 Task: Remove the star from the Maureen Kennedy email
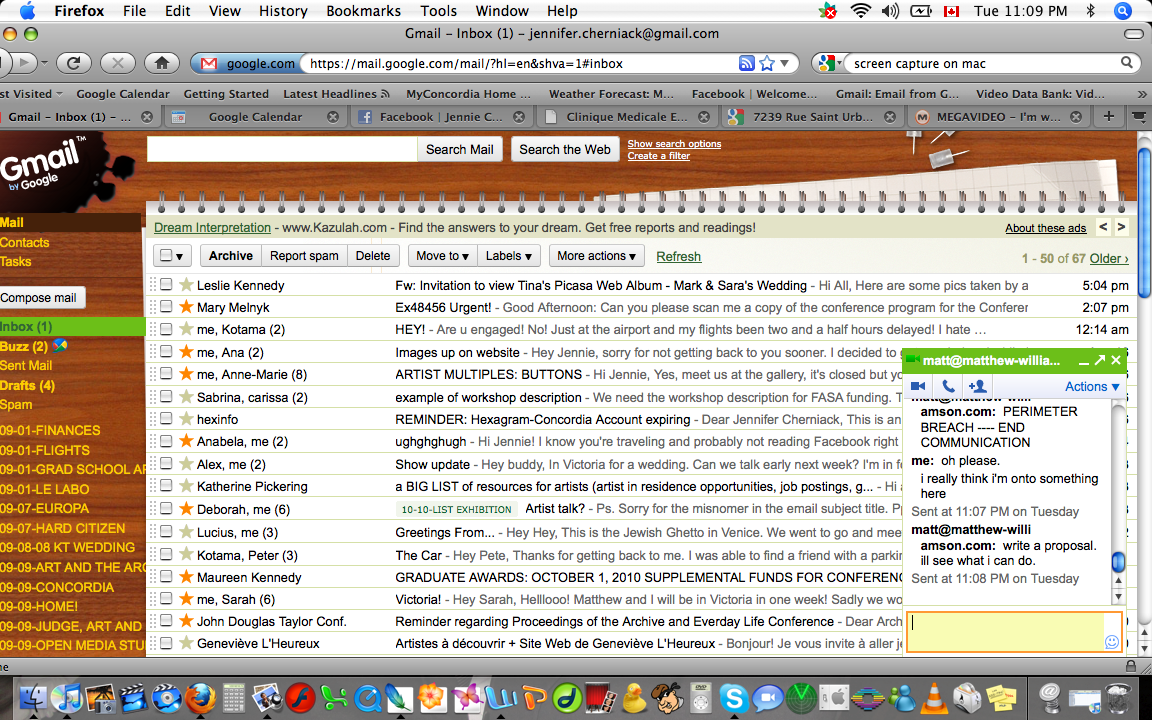point(187,576)
